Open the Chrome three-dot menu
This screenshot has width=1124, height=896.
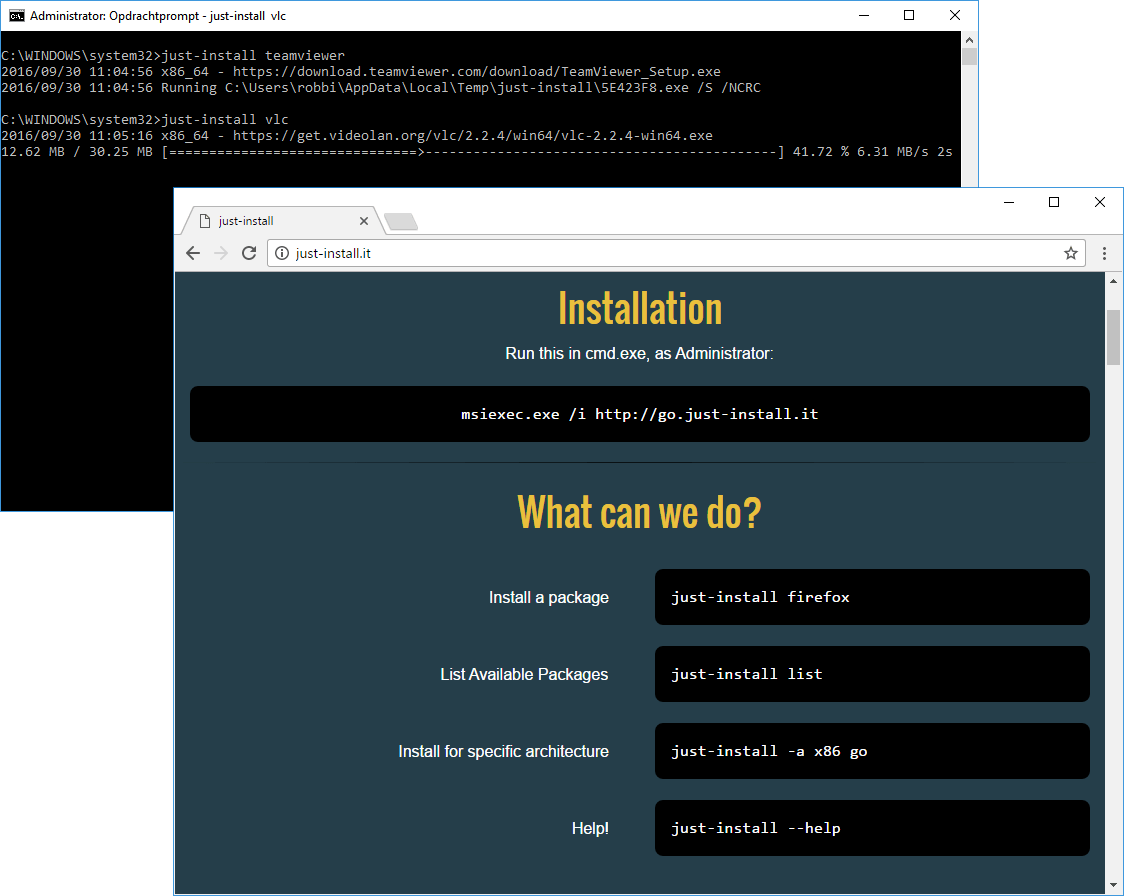(x=1104, y=254)
